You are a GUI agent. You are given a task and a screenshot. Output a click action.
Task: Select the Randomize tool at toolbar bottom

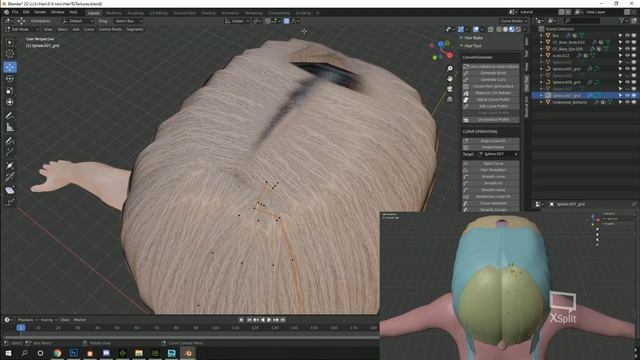pos(10,202)
